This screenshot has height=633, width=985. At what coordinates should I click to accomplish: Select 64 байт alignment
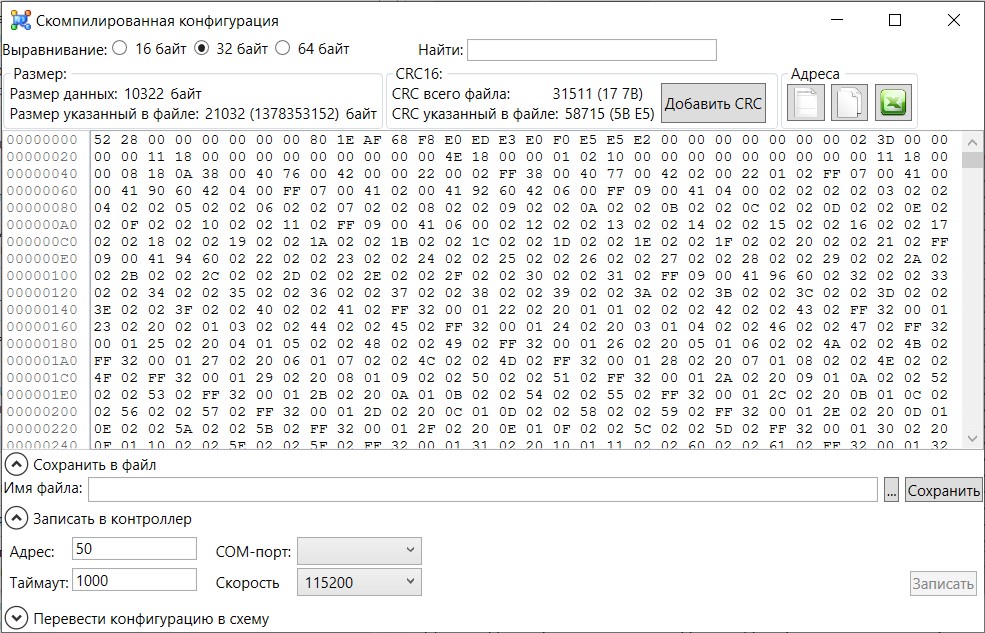(282, 48)
